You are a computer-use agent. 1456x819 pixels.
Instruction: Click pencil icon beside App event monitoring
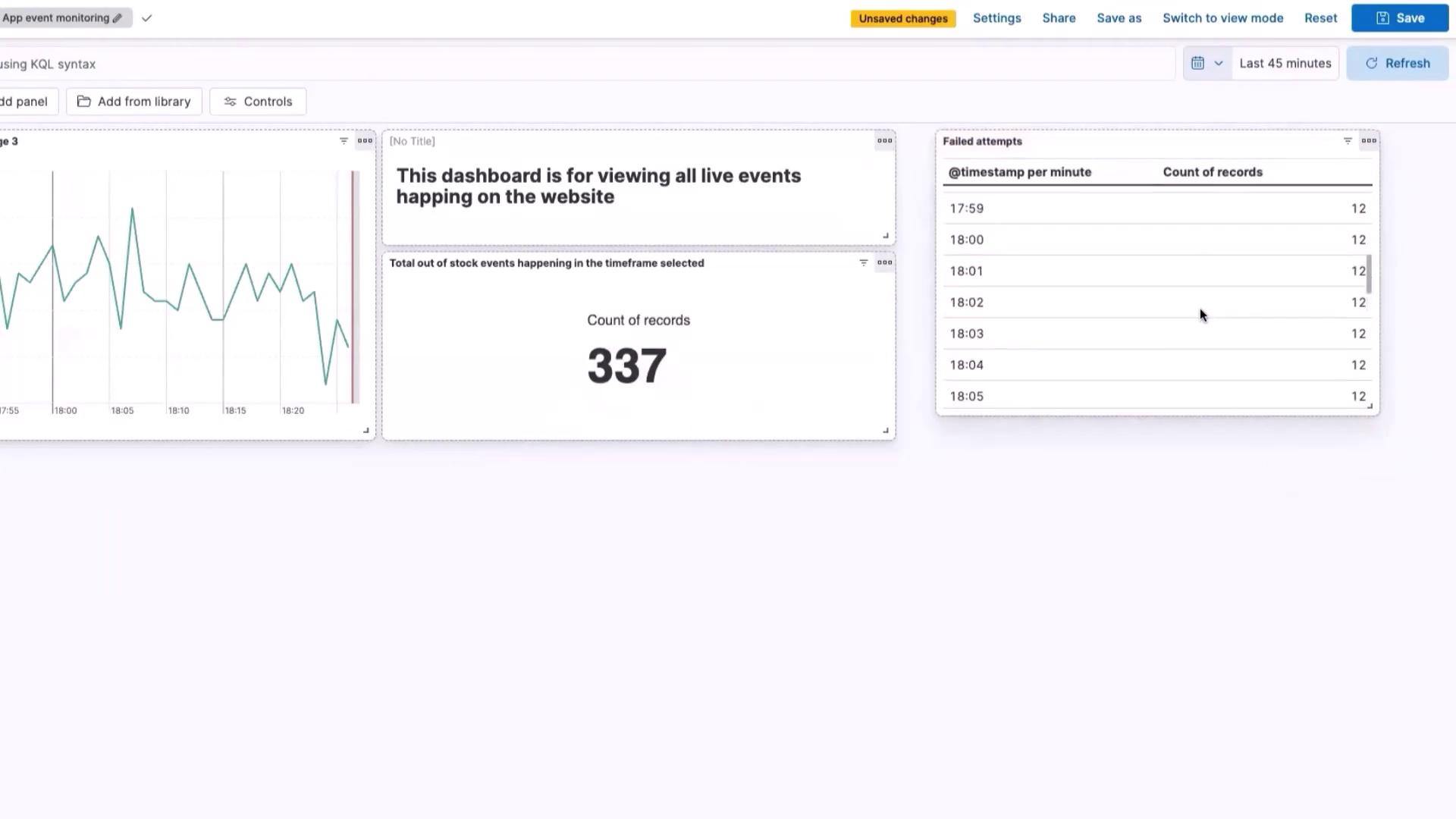[118, 18]
